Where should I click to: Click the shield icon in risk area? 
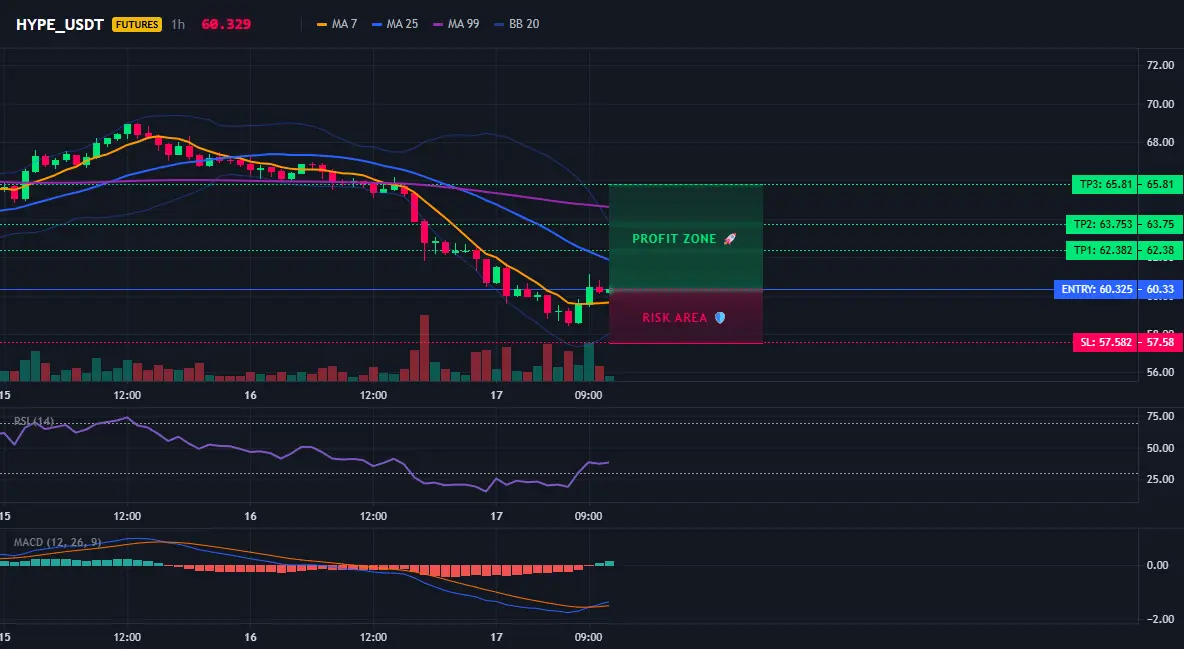[x=720, y=318]
